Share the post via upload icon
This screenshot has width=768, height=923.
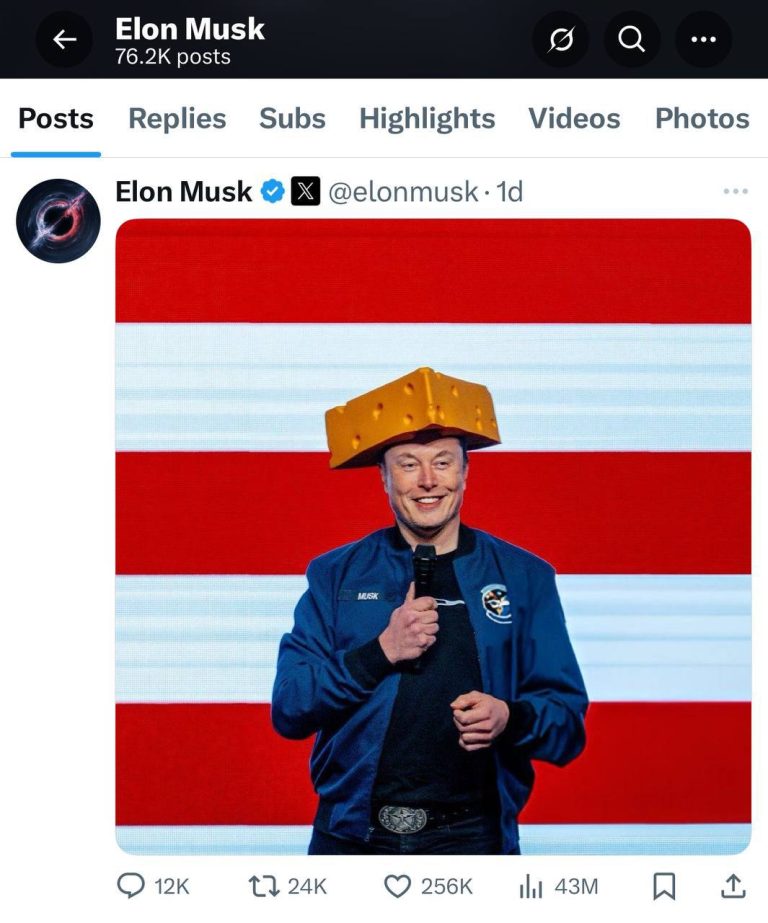pyautogui.click(x=733, y=886)
